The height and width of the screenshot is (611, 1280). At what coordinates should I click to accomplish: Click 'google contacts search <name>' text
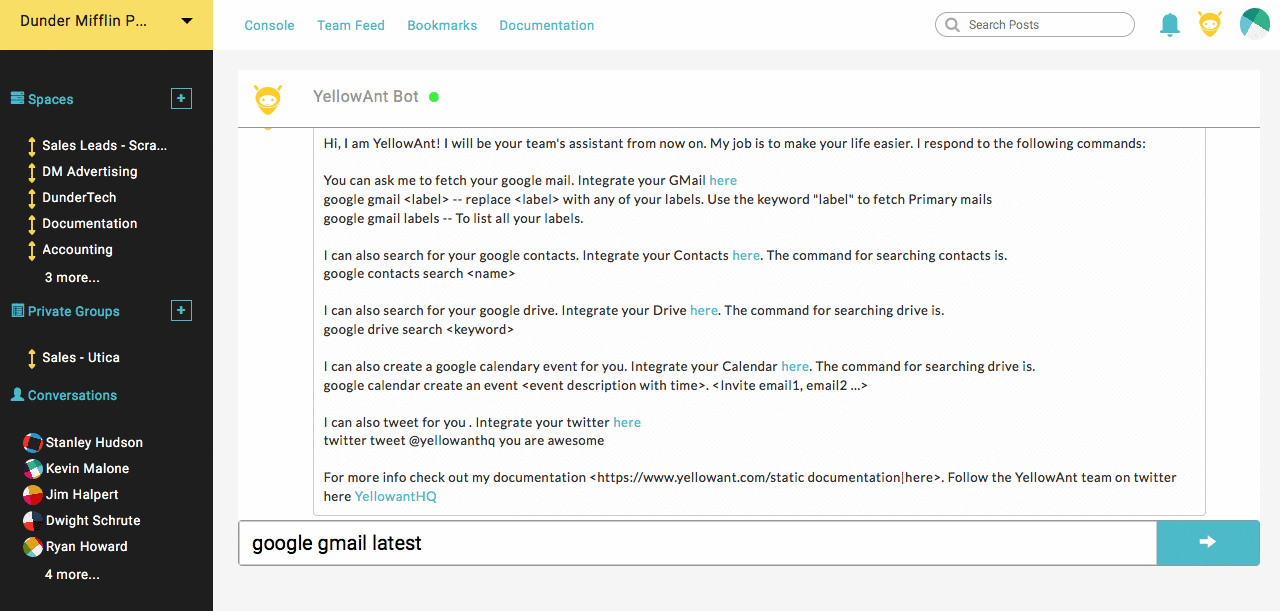(419, 273)
